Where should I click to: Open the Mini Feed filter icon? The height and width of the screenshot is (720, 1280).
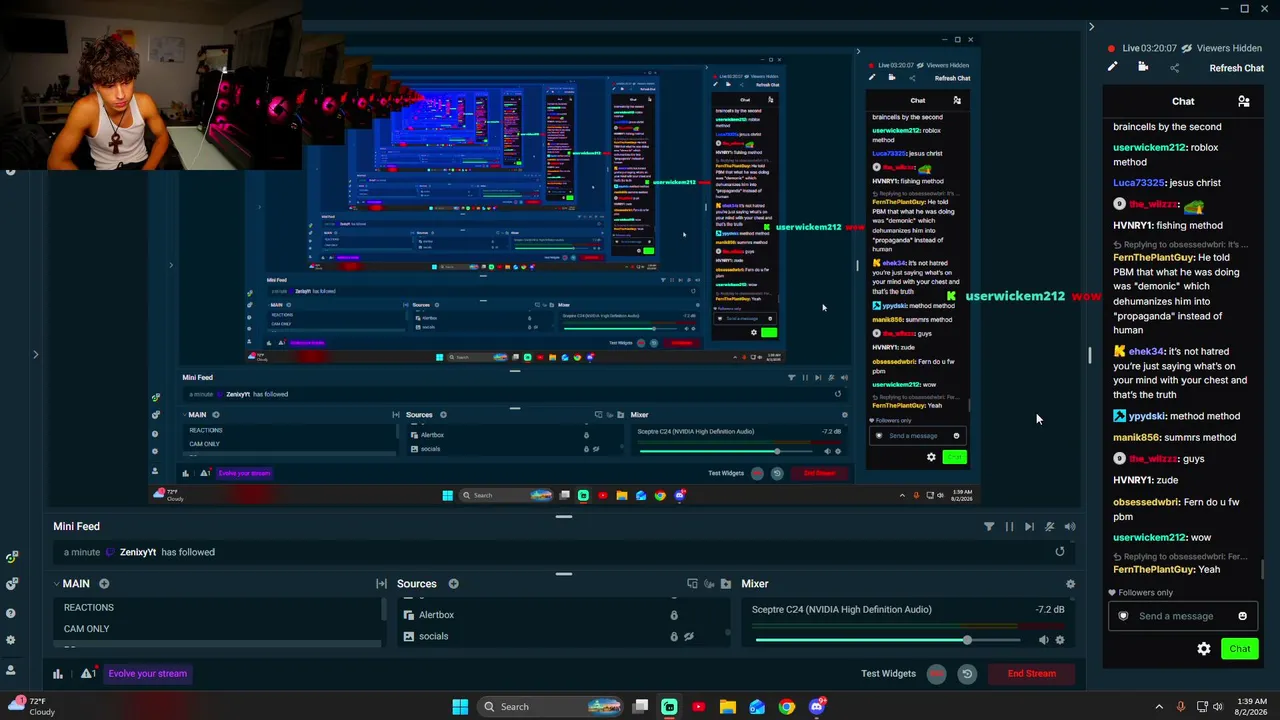click(989, 526)
